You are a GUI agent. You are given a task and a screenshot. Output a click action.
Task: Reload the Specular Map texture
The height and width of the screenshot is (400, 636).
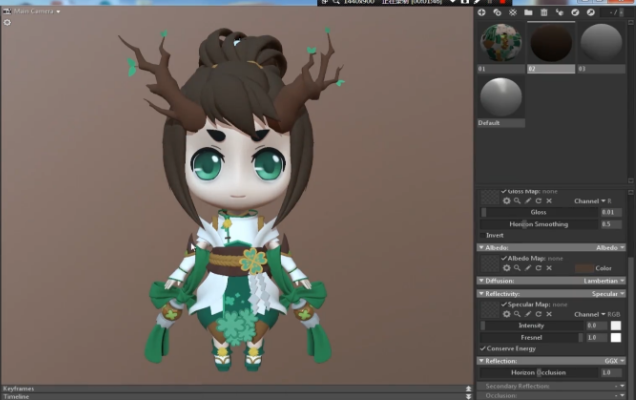(538, 314)
